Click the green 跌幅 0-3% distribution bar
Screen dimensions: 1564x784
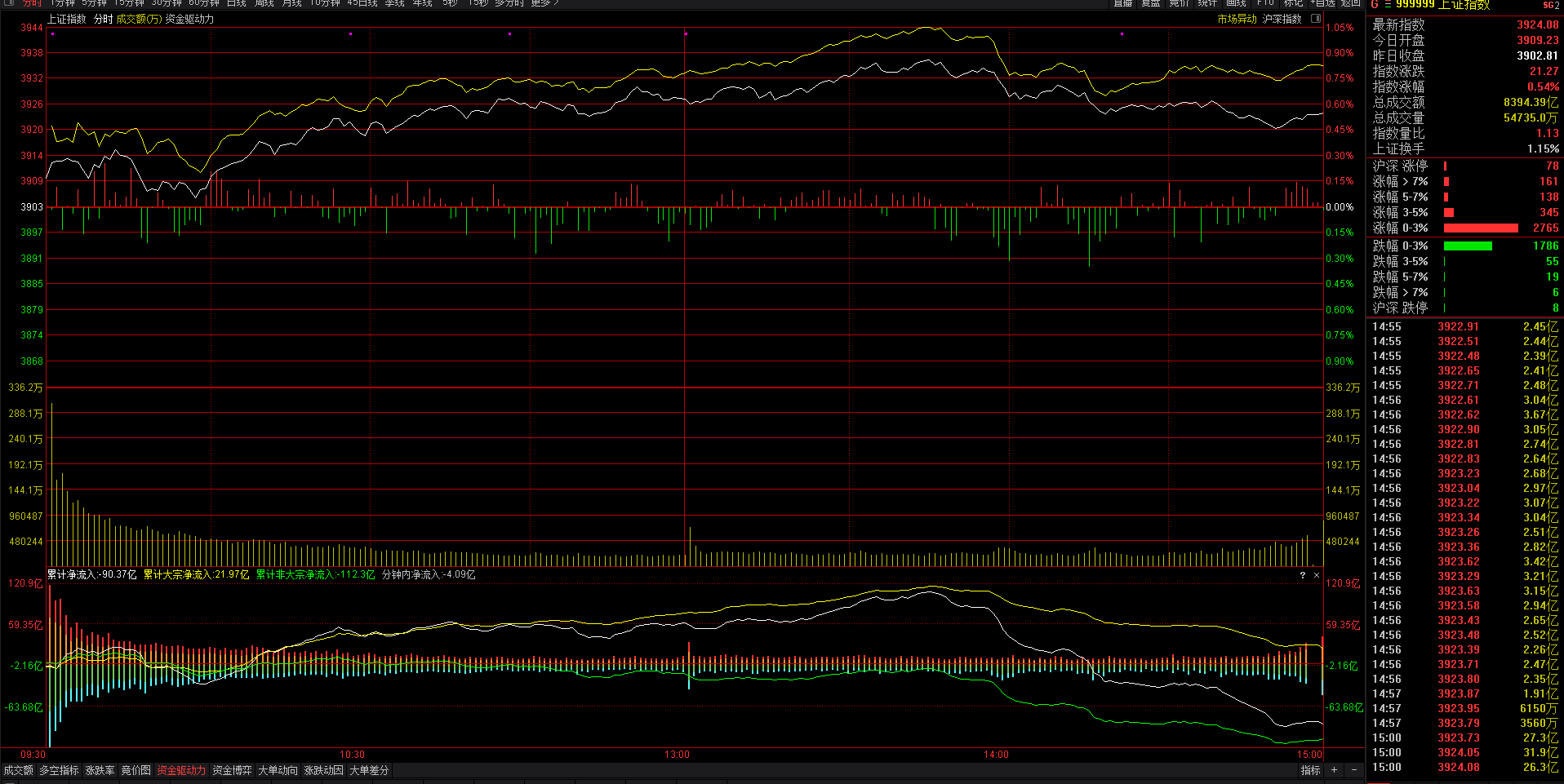[1468, 246]
